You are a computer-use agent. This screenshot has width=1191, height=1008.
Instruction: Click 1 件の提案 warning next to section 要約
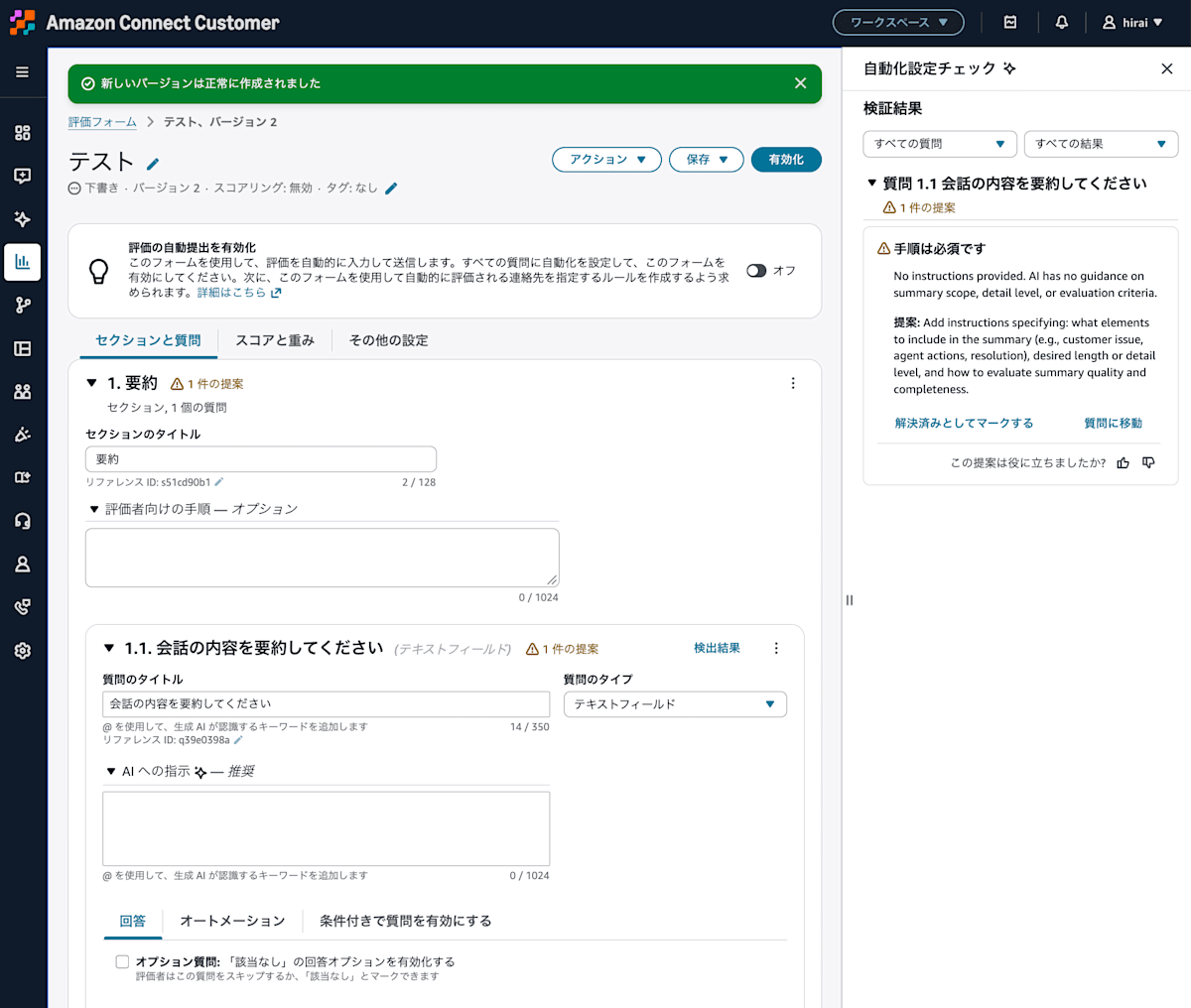(207, 384)
